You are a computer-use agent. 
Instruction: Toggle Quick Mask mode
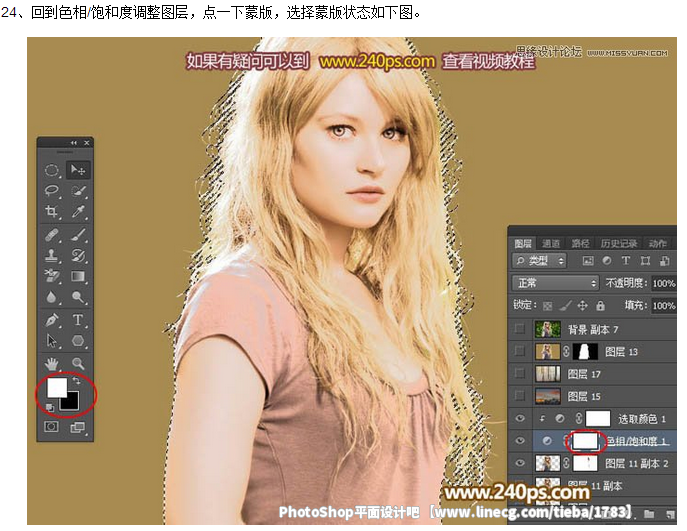point(51,426)
